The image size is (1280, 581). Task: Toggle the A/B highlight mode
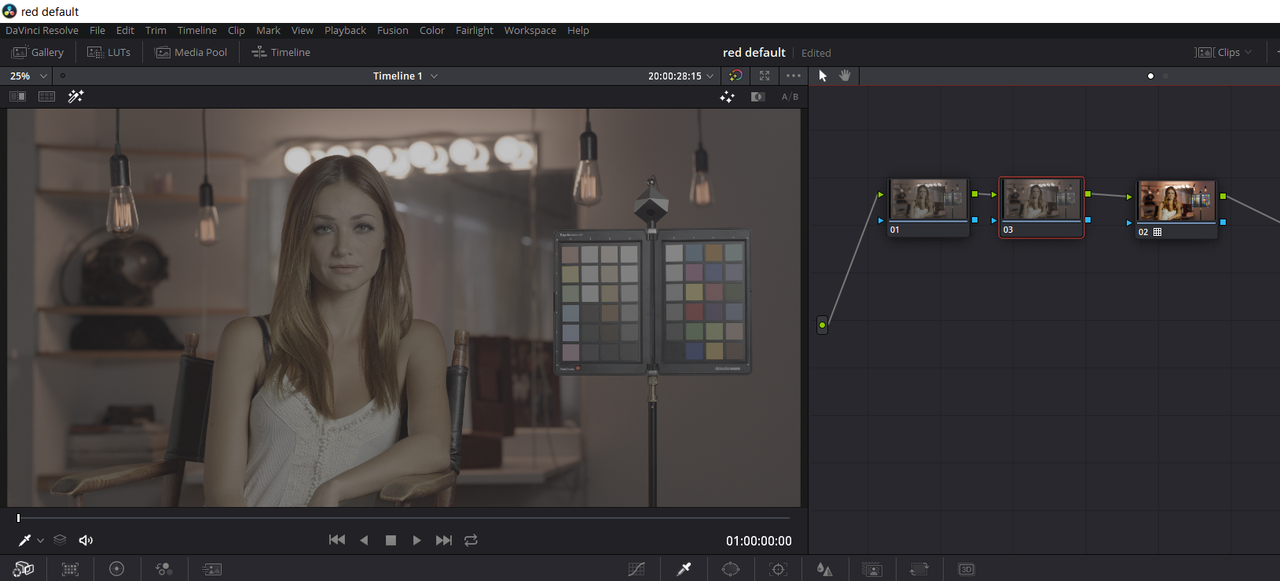[x=790, y=97]
